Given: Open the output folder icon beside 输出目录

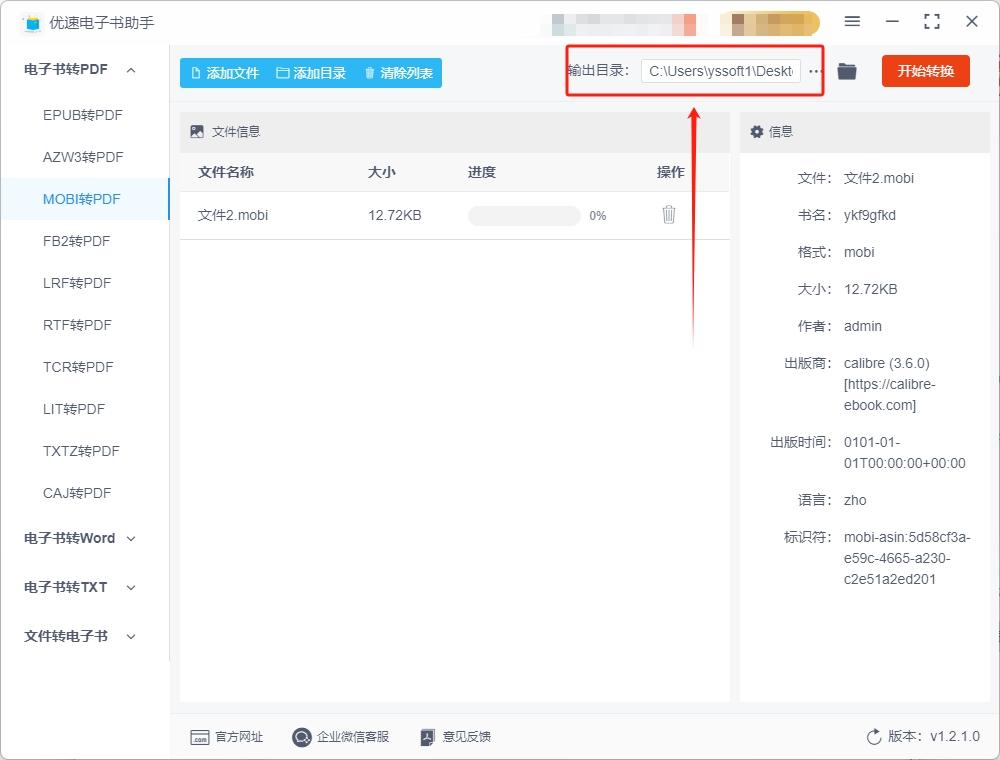Looking at the screenshot, I should click(x=846, y=71).
